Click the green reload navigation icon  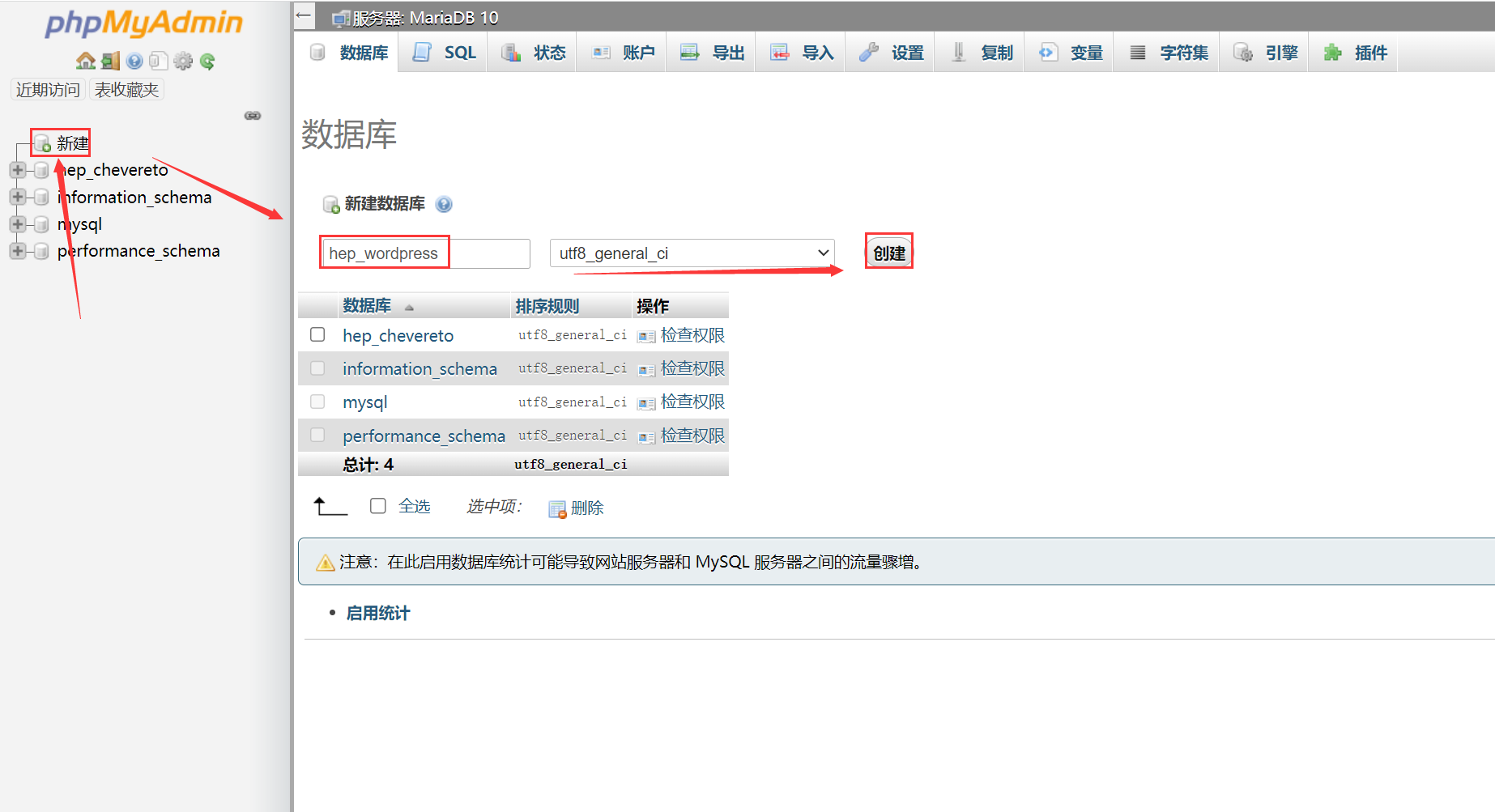click(207, 62)
